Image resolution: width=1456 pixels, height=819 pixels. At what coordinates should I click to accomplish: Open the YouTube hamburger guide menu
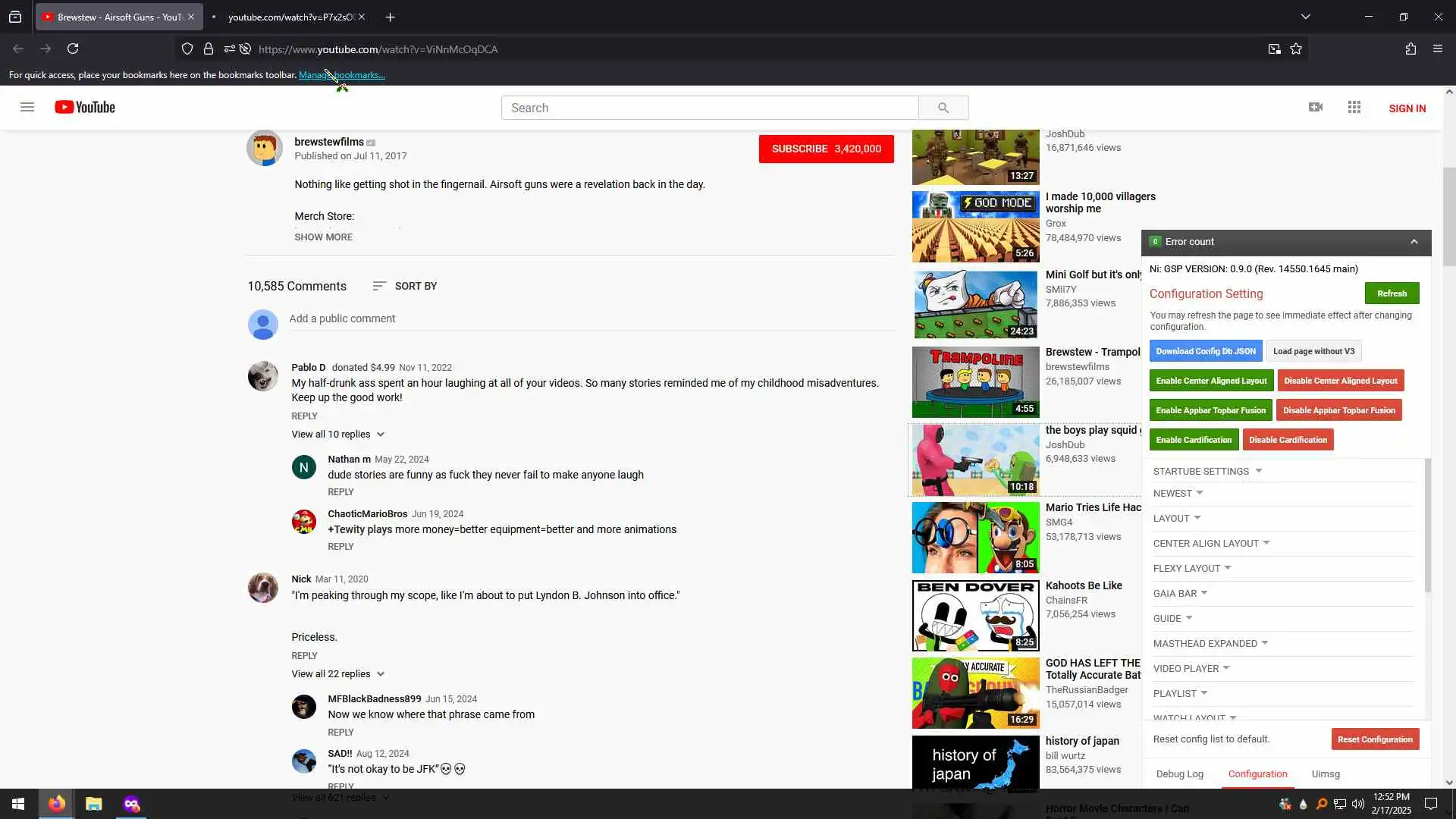click(x=27, y=107)
